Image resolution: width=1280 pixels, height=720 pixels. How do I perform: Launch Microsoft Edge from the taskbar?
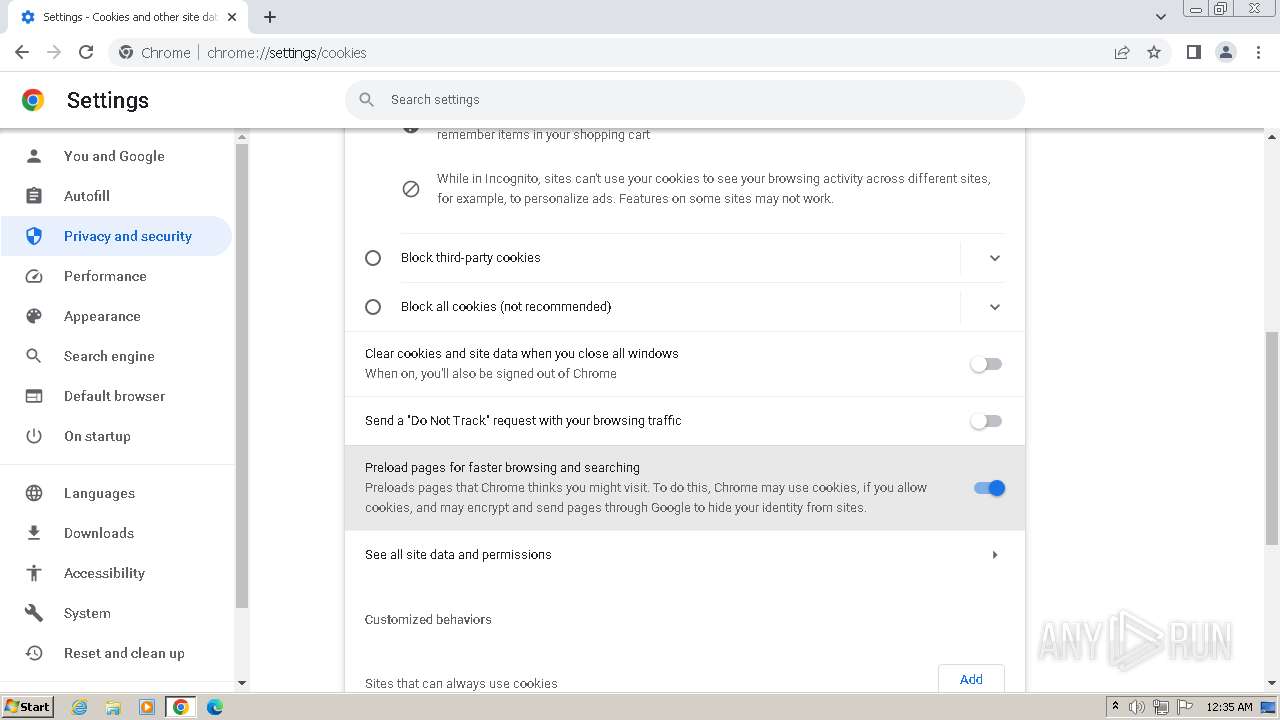215,707
